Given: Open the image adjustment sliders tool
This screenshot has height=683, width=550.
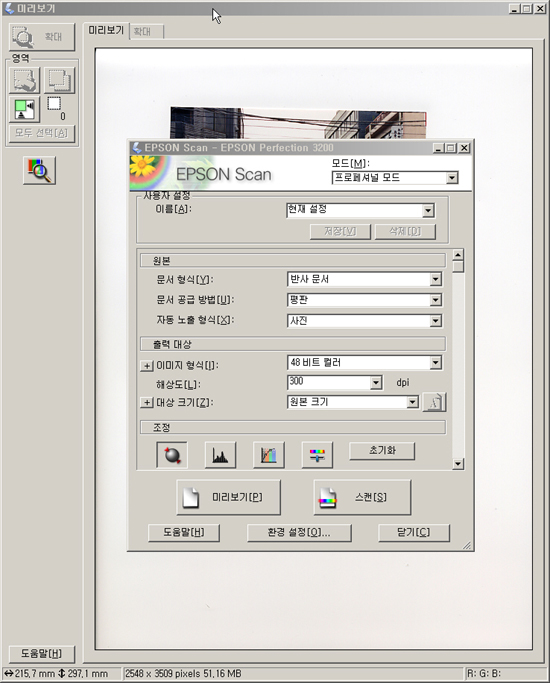Looking at the screenshot, I should [x=317, y=455].
